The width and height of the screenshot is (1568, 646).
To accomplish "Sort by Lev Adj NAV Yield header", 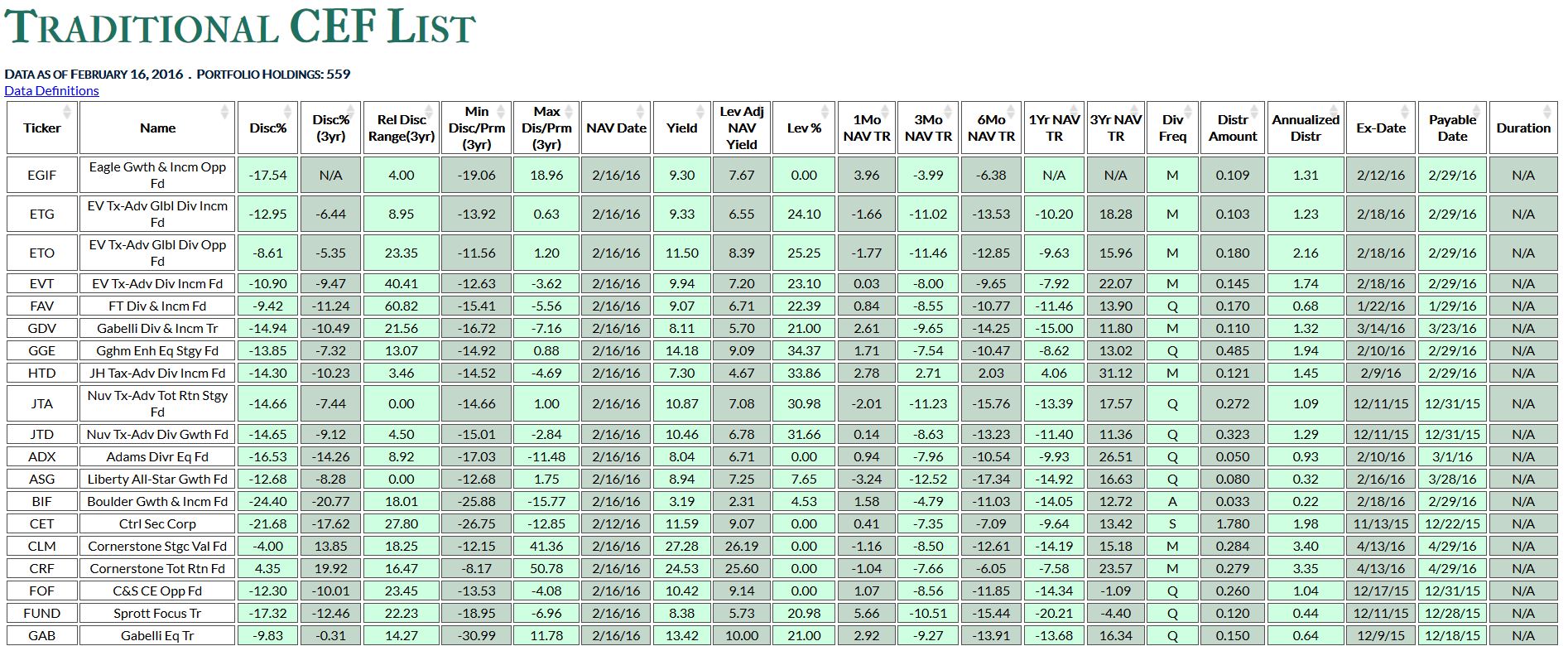I will click(x=741, y=128).
